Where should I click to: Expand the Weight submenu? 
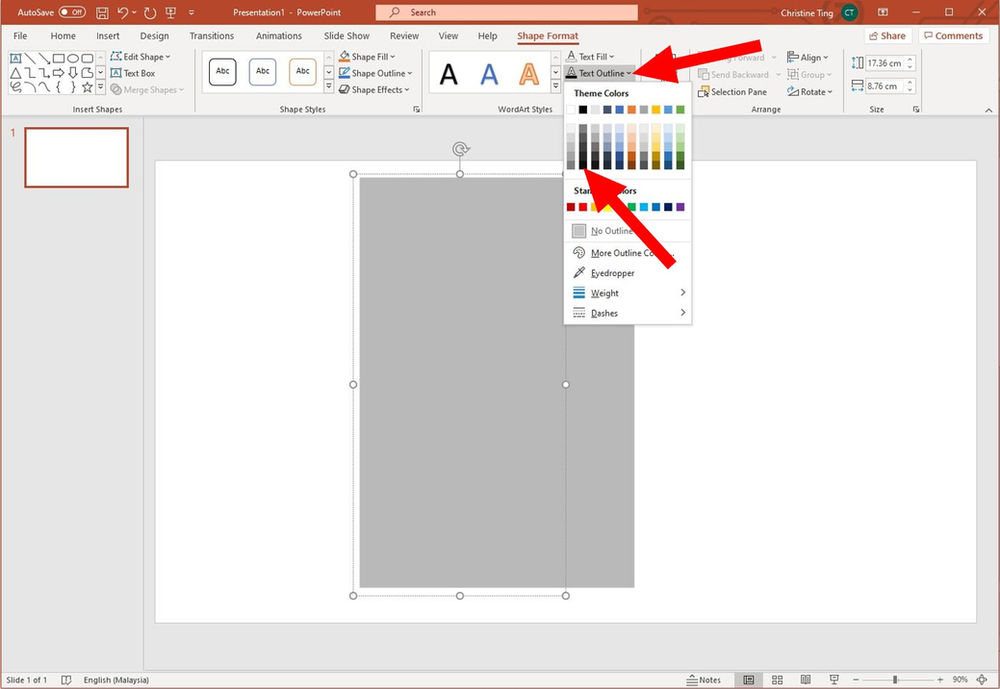pos(605,292)
